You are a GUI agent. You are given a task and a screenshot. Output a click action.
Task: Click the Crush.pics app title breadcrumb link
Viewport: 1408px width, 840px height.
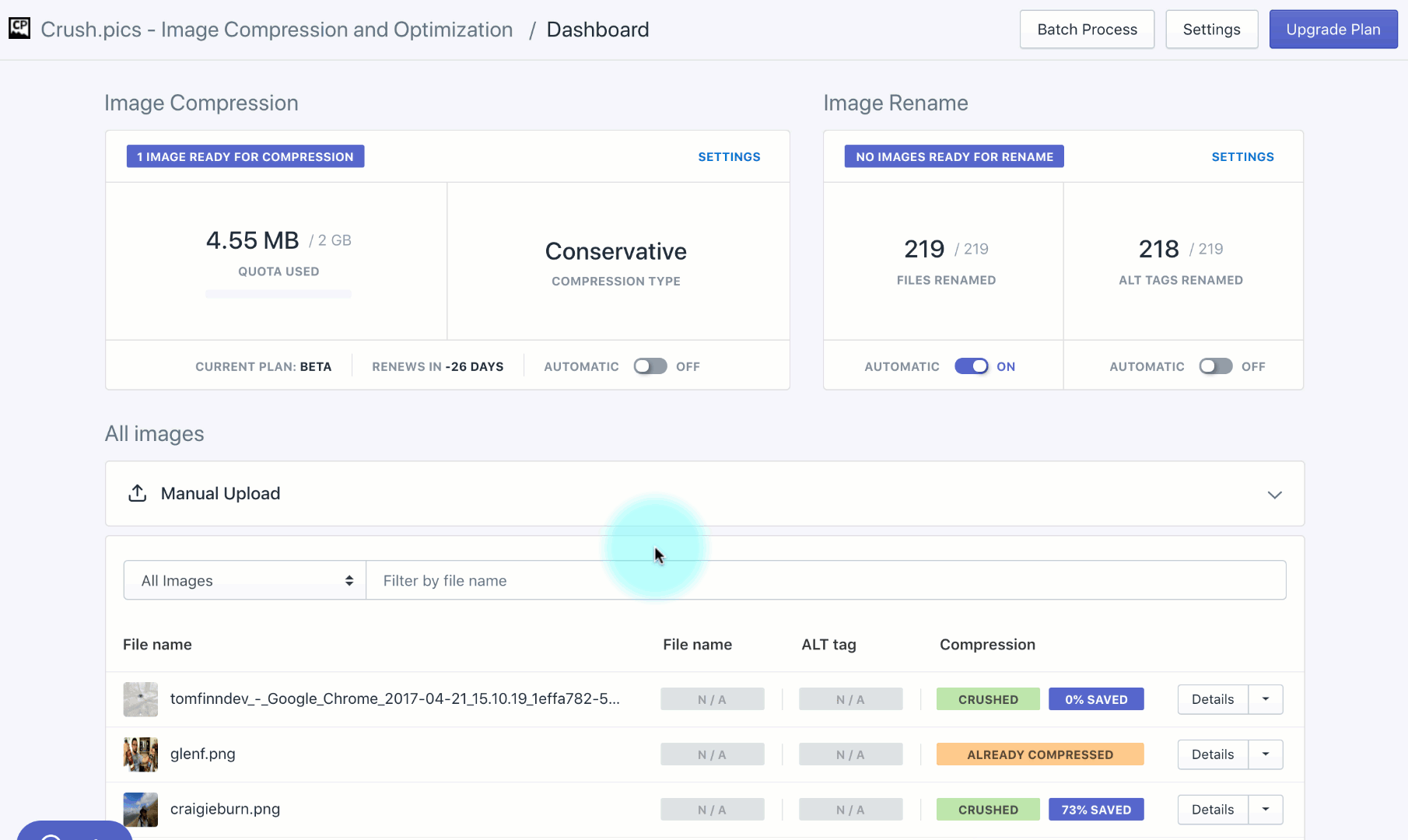click(x=277, y=30)
